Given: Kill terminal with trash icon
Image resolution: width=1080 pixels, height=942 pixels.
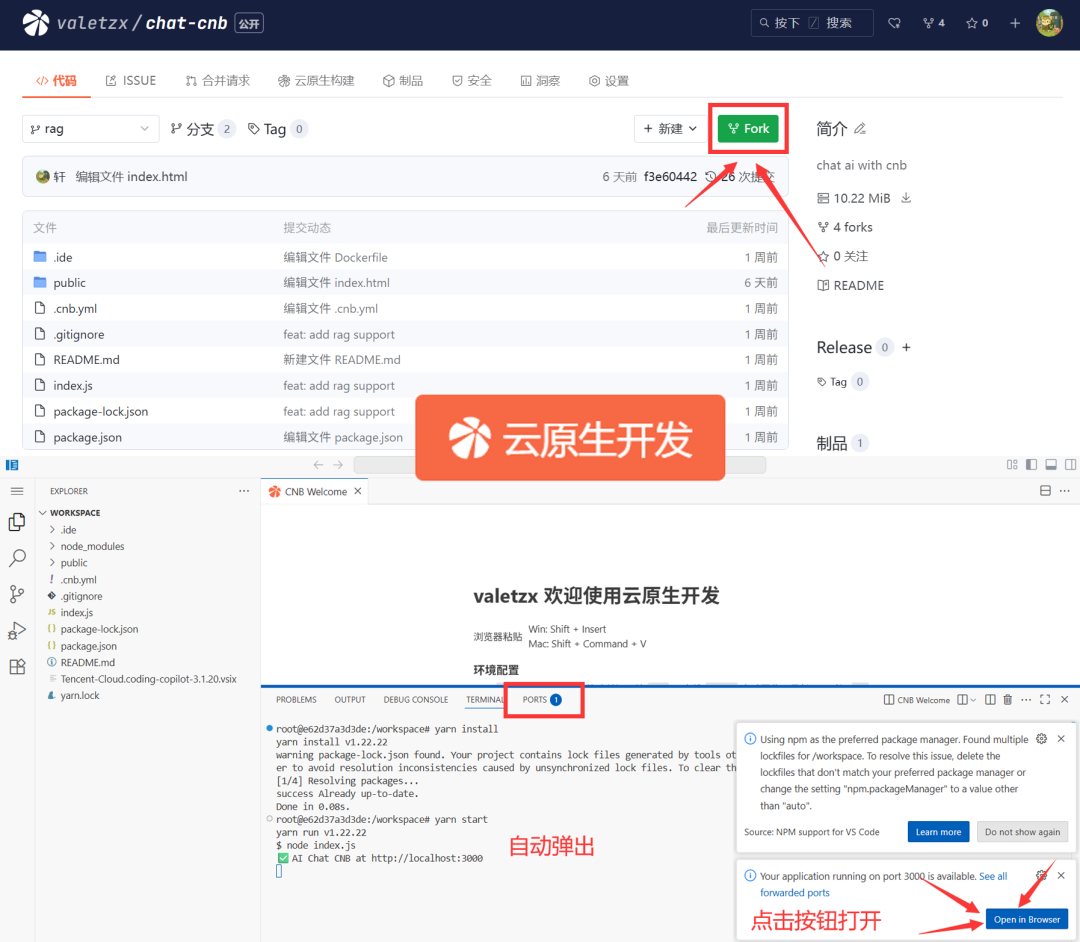Looking at the screenshot, I should (1008, 700).
